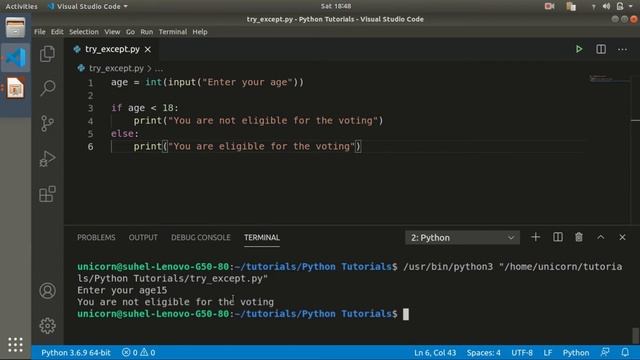Split the editor to the right
This screenshot has width=640, height=360.
(x=601, y=49)
